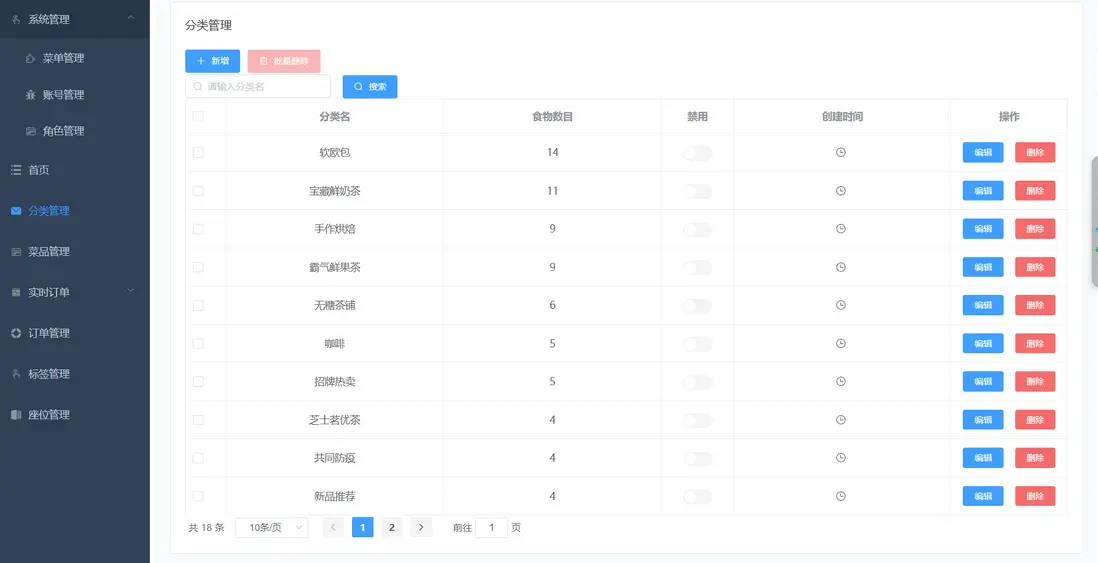Click the 实时订单 icon
The width and height of the screenshot is (1098, 563).
[16, 292]
